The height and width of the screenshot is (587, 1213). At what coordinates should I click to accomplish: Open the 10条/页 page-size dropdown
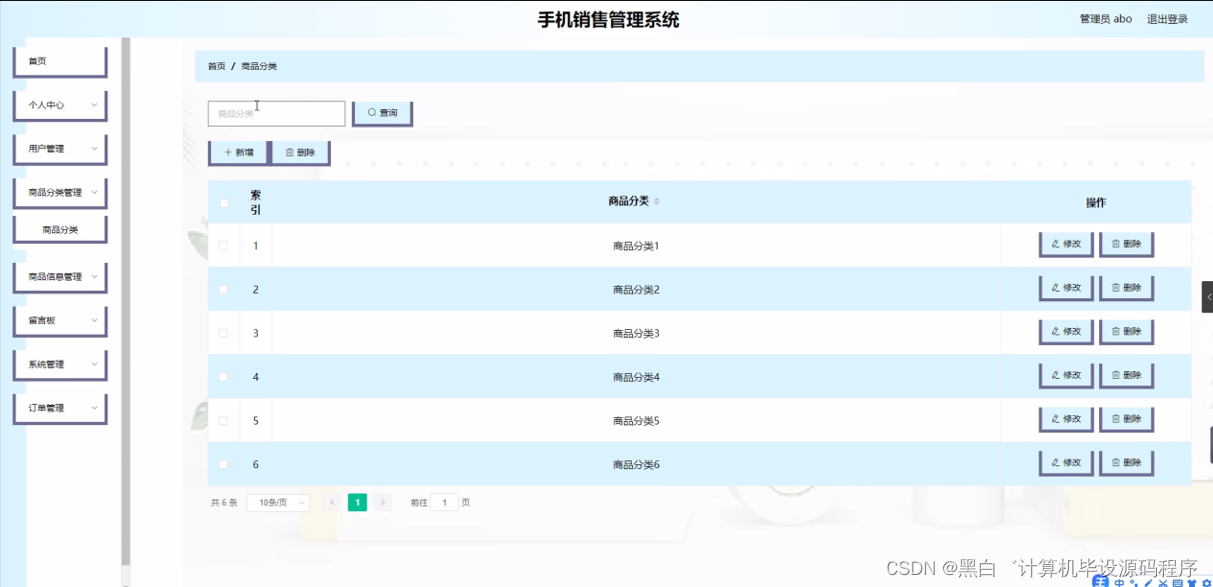click(x=277, y=502)
